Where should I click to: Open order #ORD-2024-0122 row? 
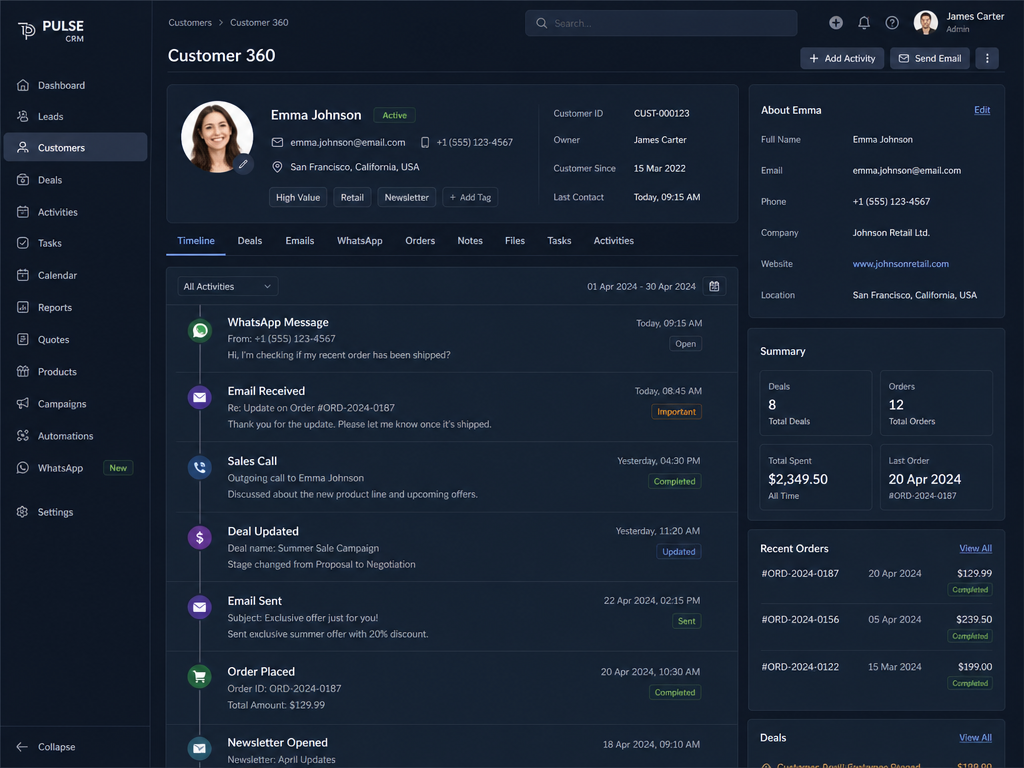(x=876, y=675)
